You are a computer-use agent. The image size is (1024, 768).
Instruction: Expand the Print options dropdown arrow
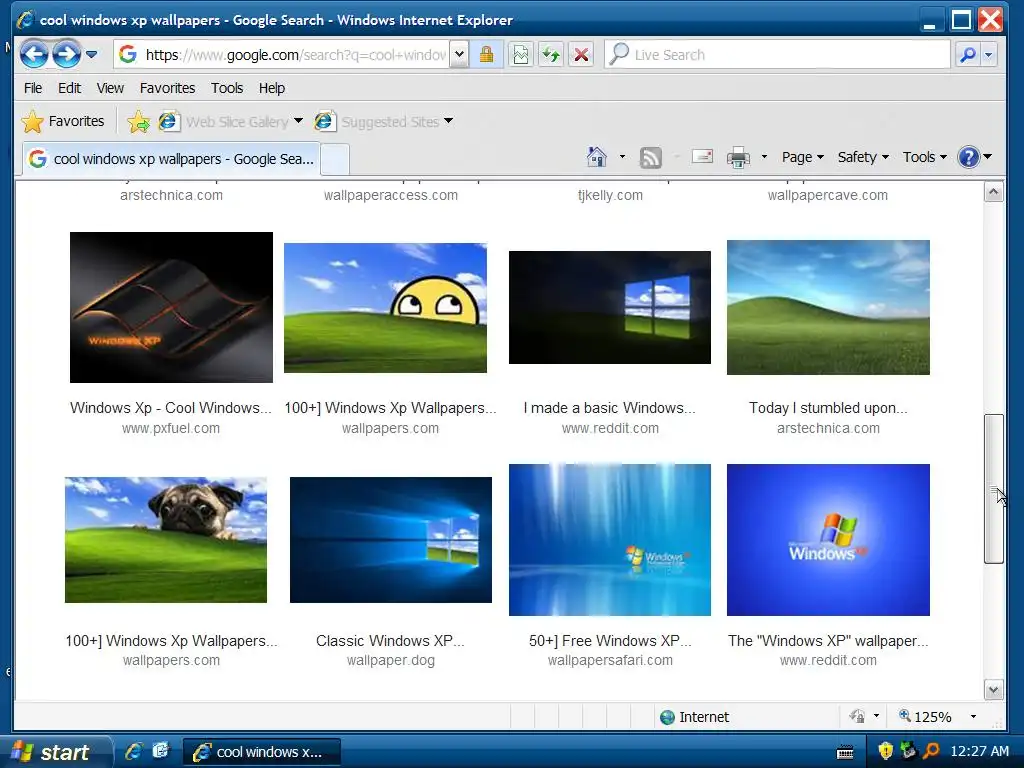pyautogui.click(x=764, y=157)
